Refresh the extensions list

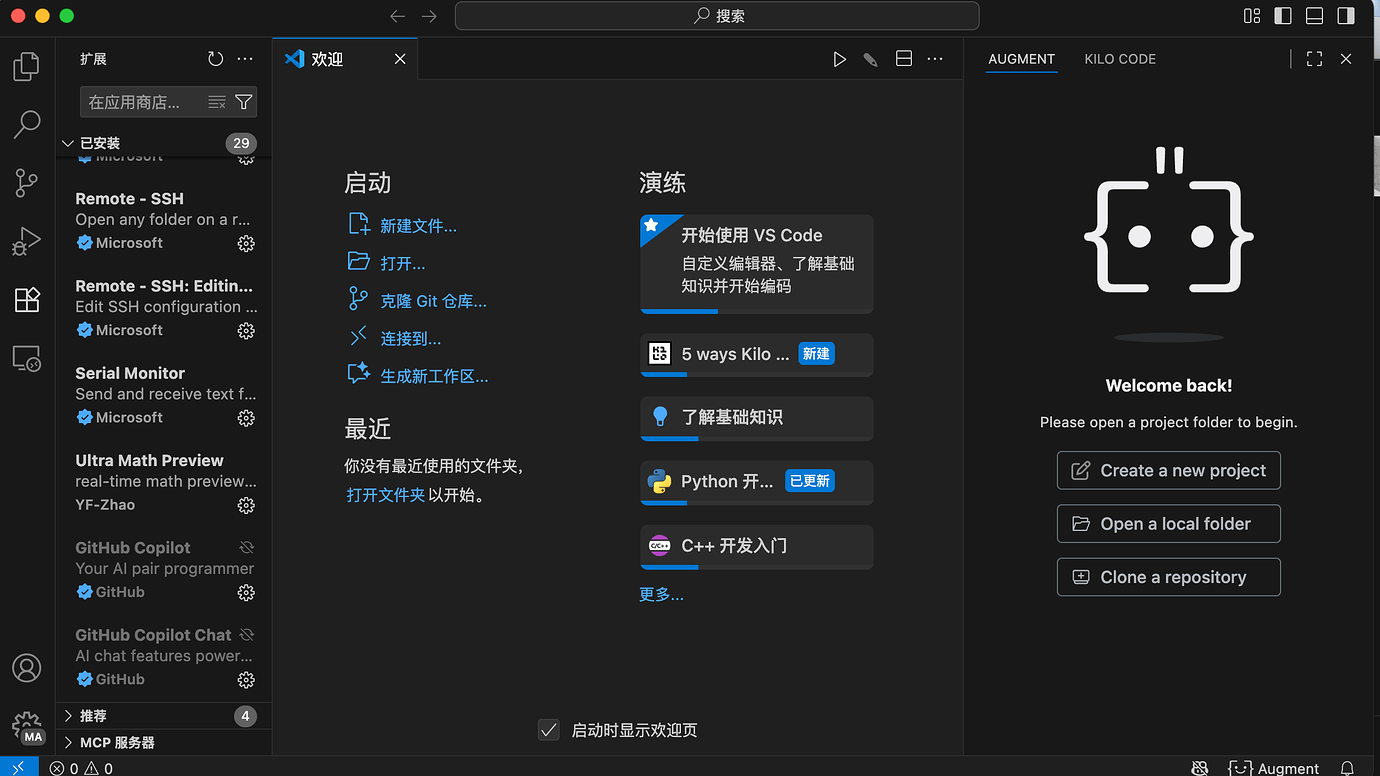coord(215,59)
